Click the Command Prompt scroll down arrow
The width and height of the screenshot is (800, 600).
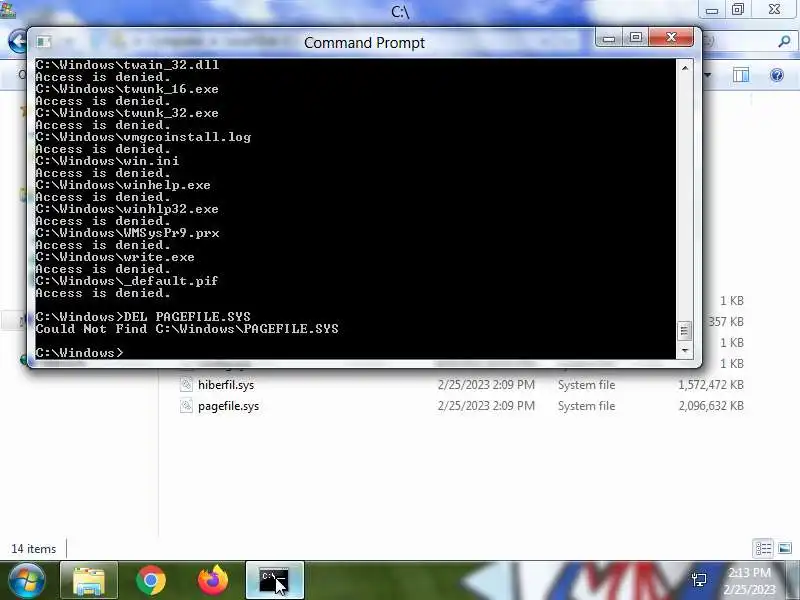point(685,351)
